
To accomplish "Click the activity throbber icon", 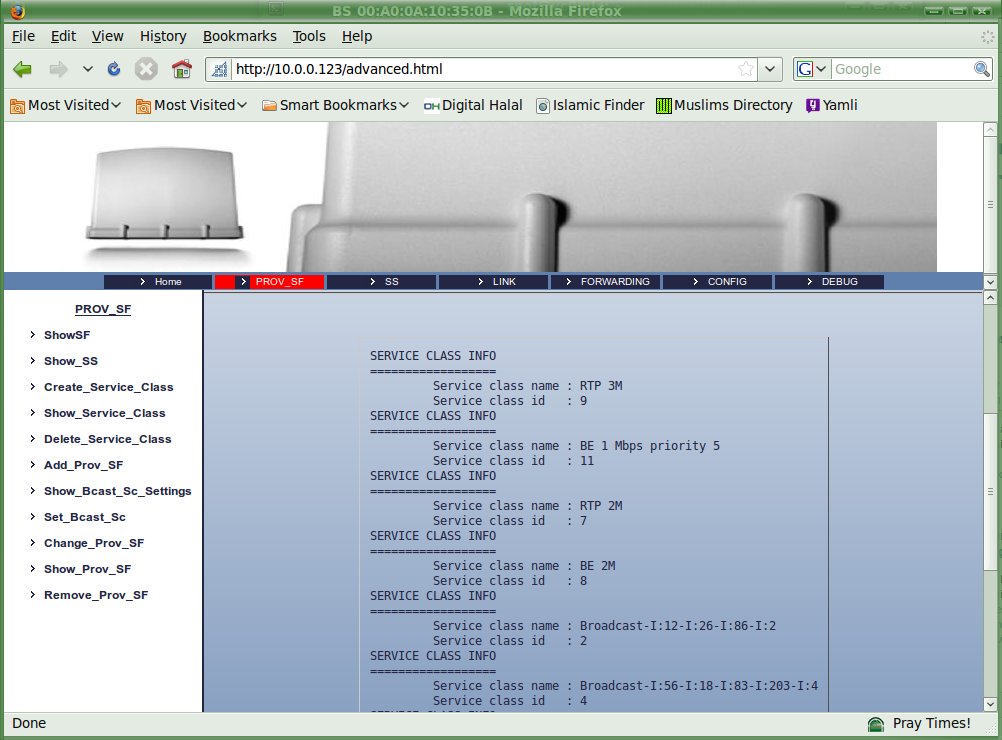I will [987, 37].
